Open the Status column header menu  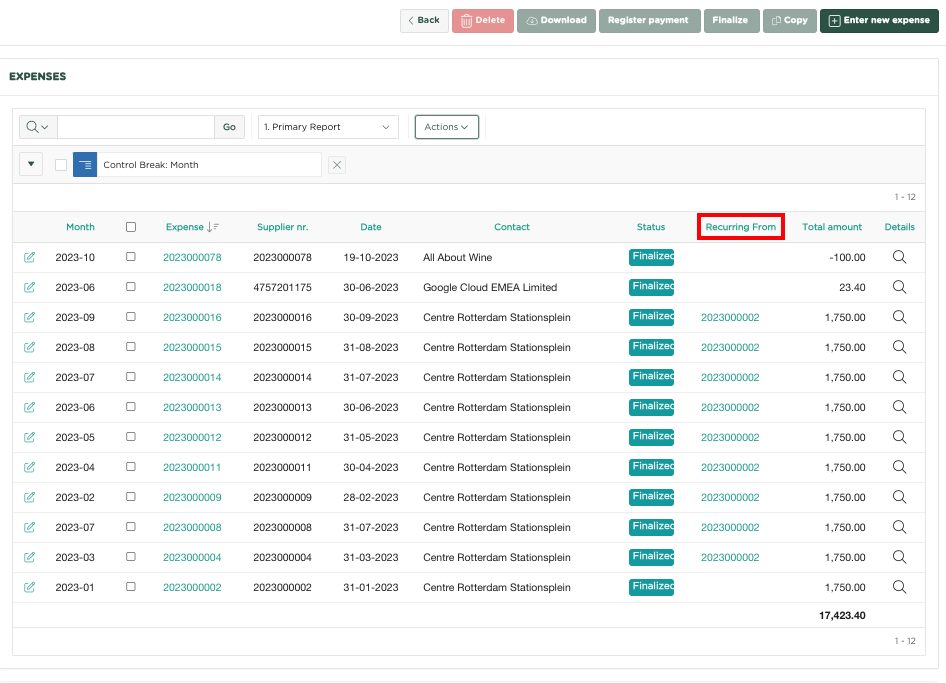coord(651,227)
